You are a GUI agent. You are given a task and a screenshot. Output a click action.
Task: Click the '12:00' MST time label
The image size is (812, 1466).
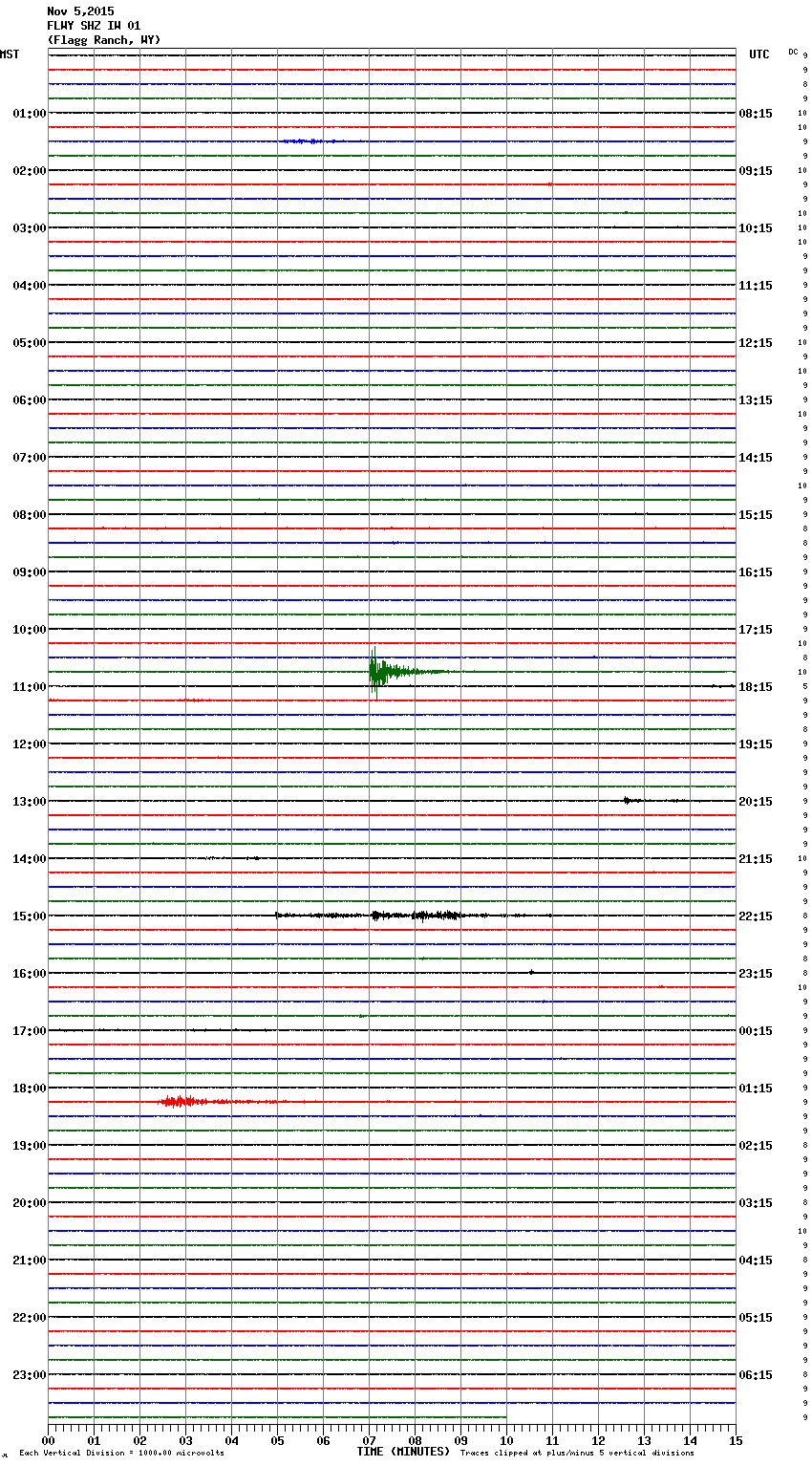[x=29, y=744]
